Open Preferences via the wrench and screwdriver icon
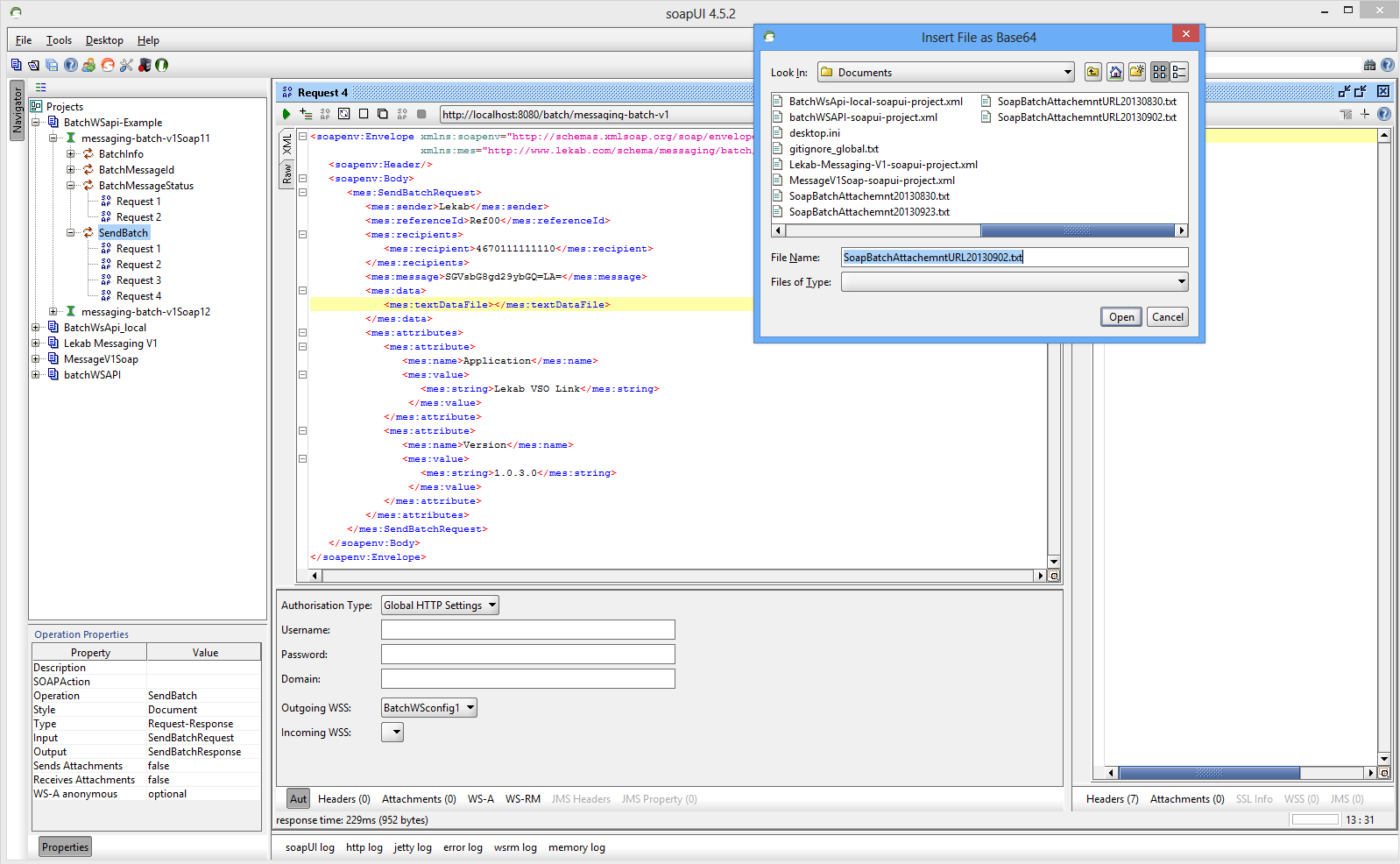The image size is (1400, 864). pos(126,65)
